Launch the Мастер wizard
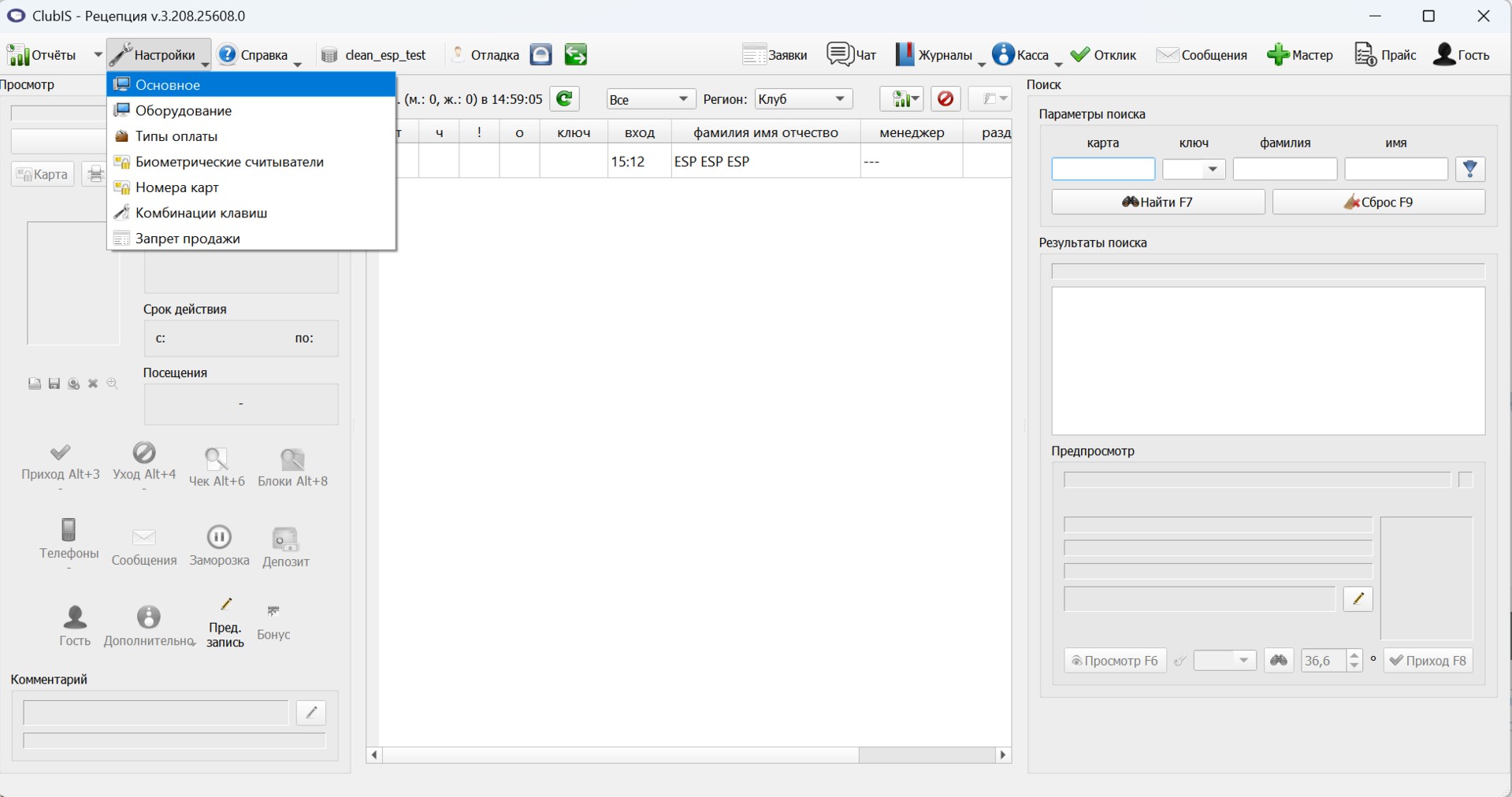The width and height of the screenshot is (1512, 797). (1300, 55)
